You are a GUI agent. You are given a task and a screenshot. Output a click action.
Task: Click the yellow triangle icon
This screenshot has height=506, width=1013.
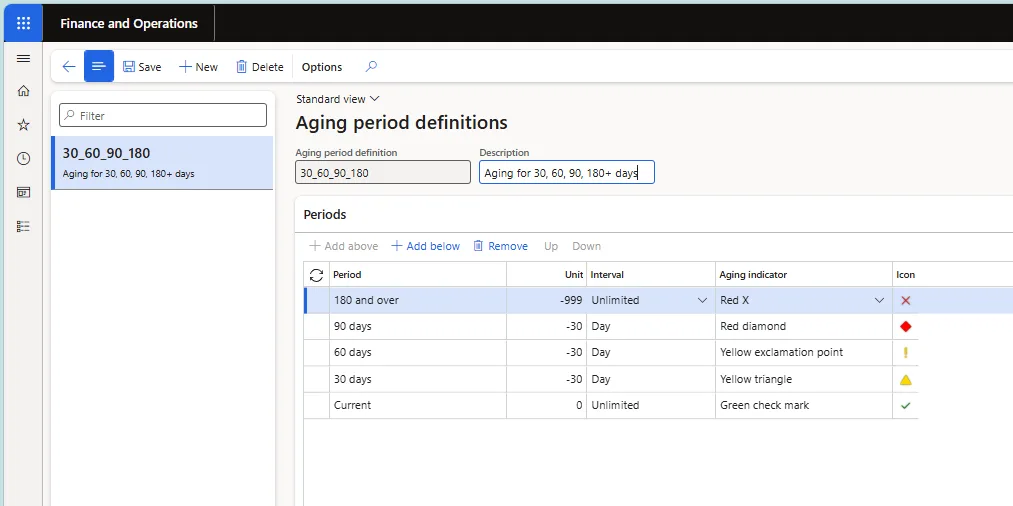click(906, 380)
